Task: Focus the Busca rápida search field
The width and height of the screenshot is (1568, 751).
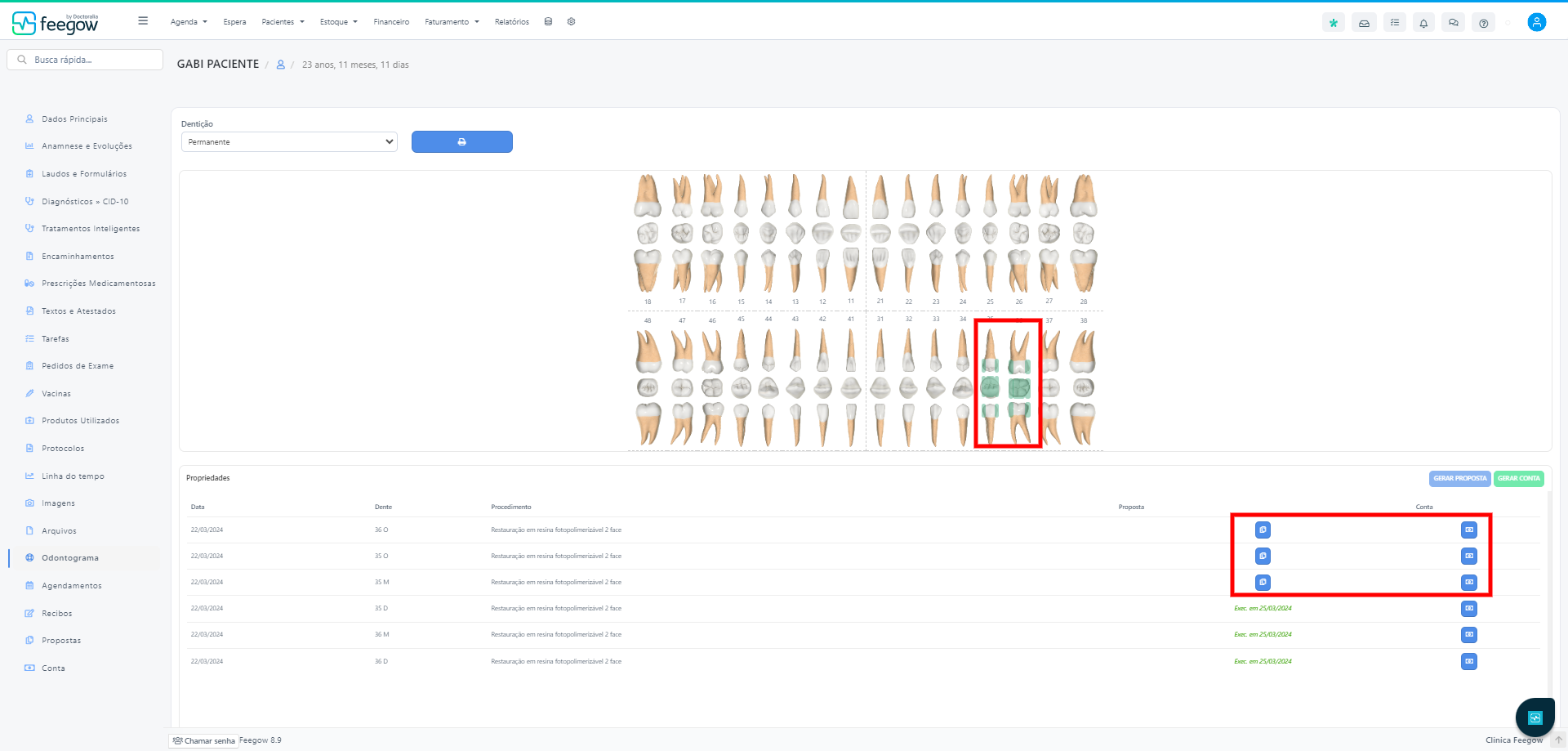Action: point(85,60)
